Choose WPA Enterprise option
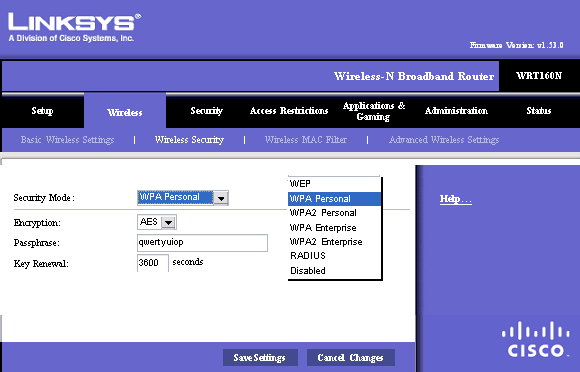 pos(334,227)
